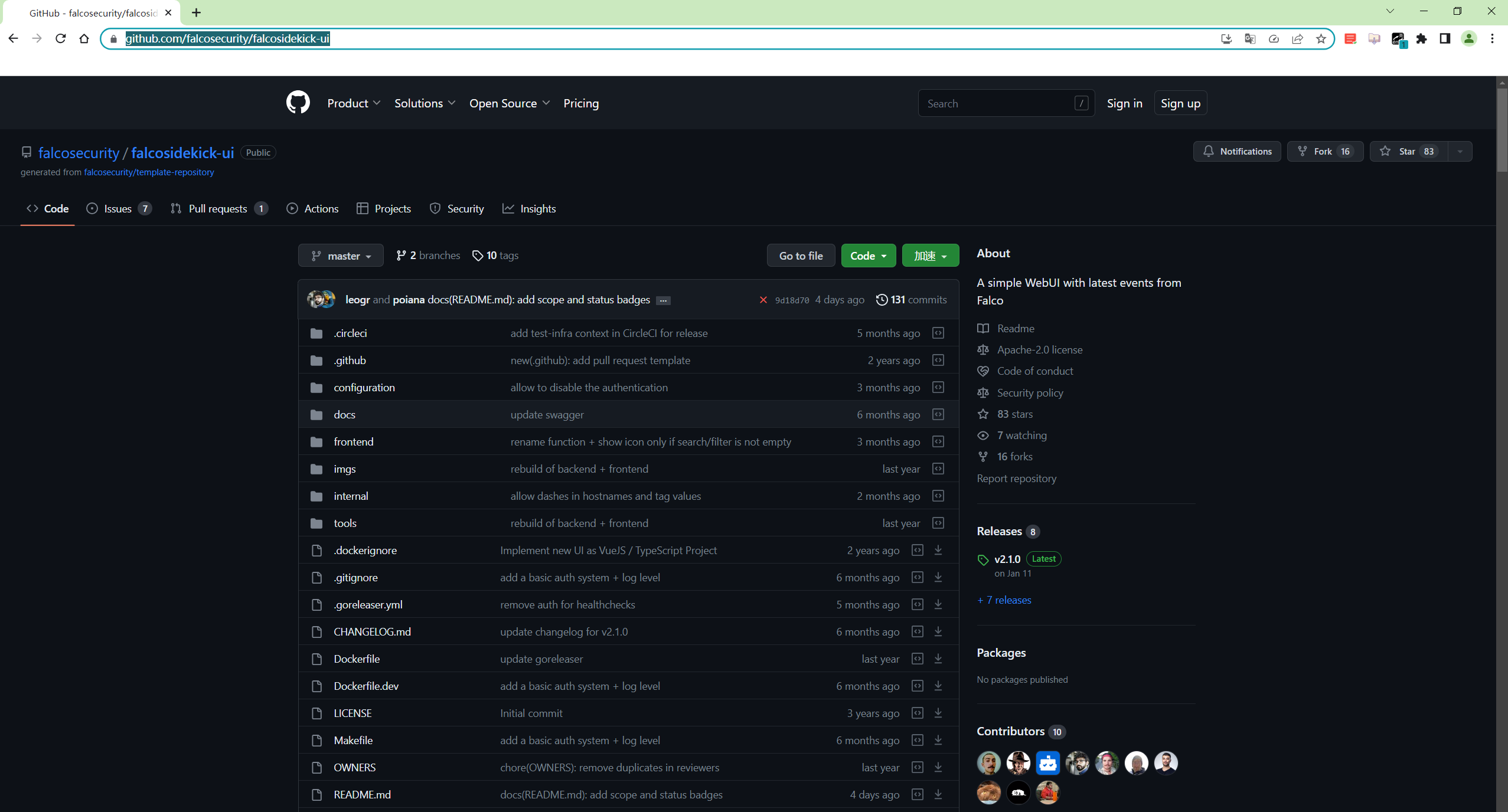1508x812 pixels.
Task: Expand the Open Source menu
Action: coord(510,103)
